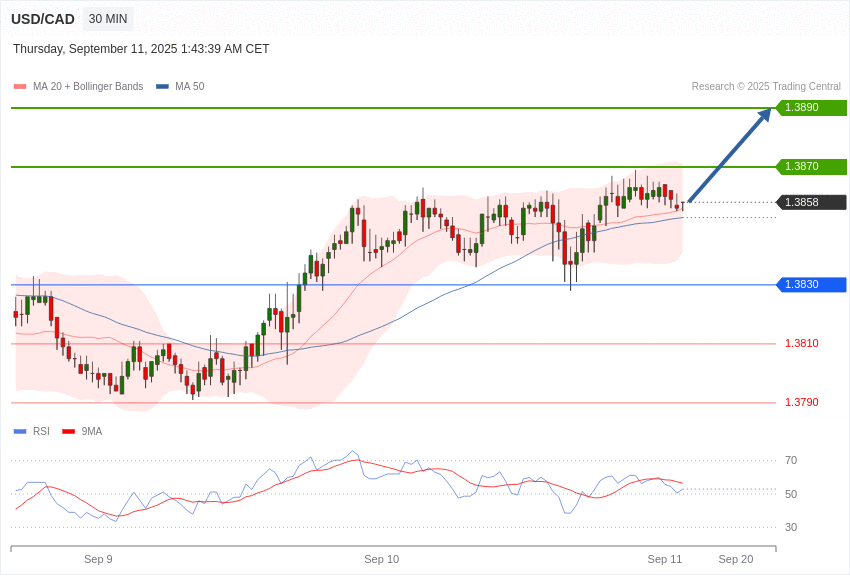Screen dimensions: 850x576
Task: Toggle the MA 50 legend label
Action: (189, 87)
